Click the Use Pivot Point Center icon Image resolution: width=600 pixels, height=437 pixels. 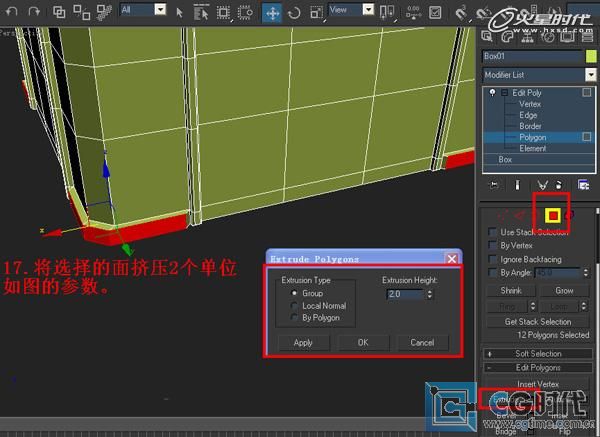pos(387,13)
